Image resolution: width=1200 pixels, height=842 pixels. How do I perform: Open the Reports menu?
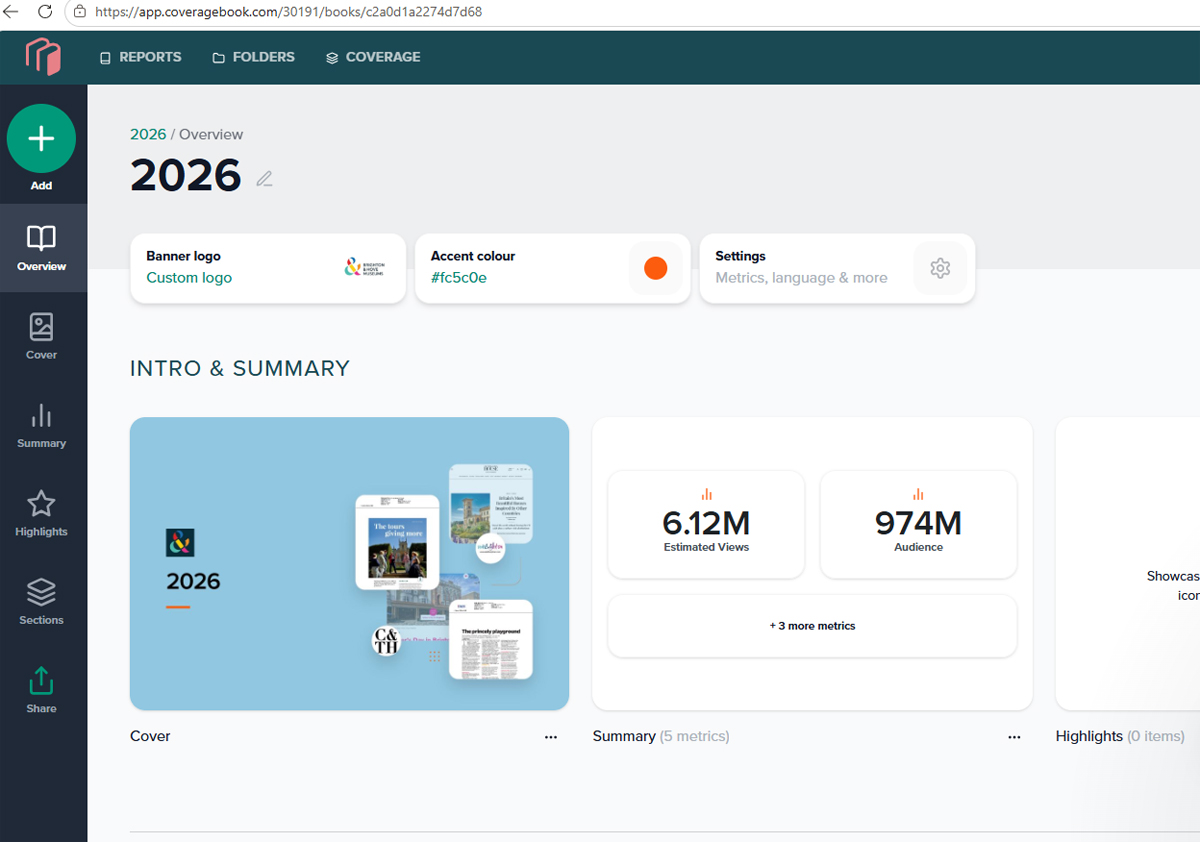pyautogui.click(x=141, y=57)
